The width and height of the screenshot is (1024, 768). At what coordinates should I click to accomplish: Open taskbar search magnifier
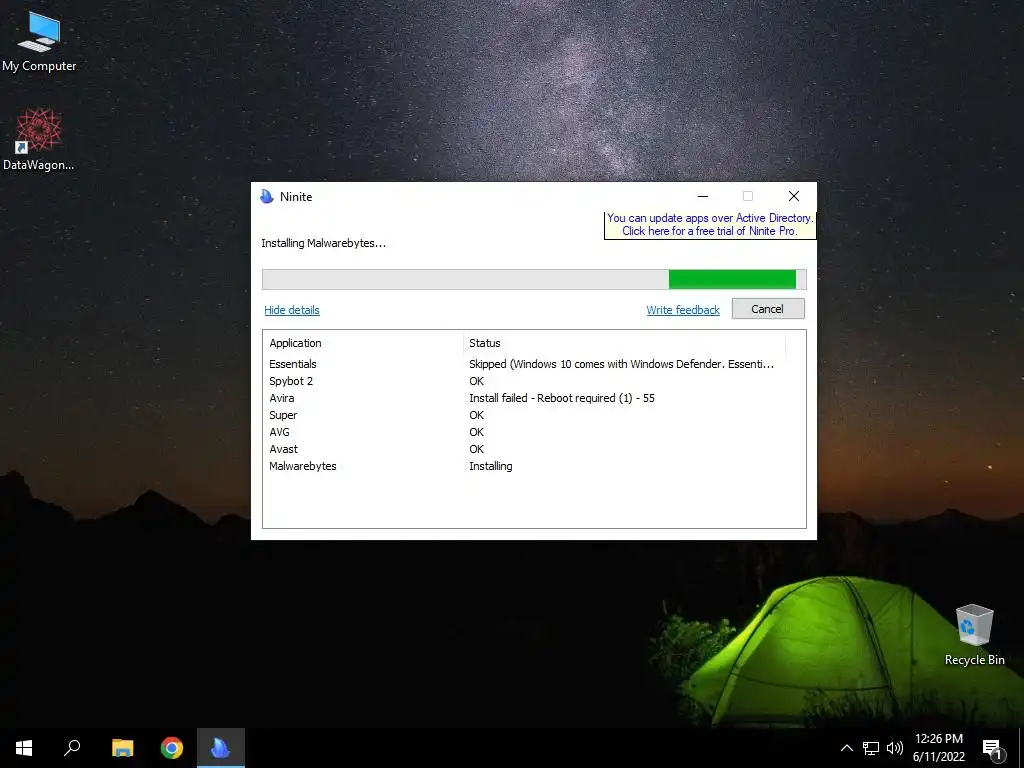(x=72, y=748)
